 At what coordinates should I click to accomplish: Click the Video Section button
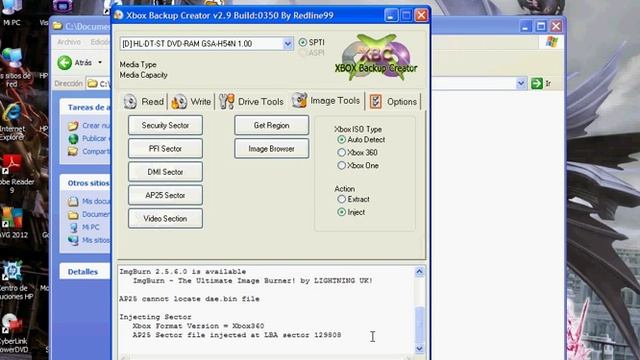[x=165, y=218]
